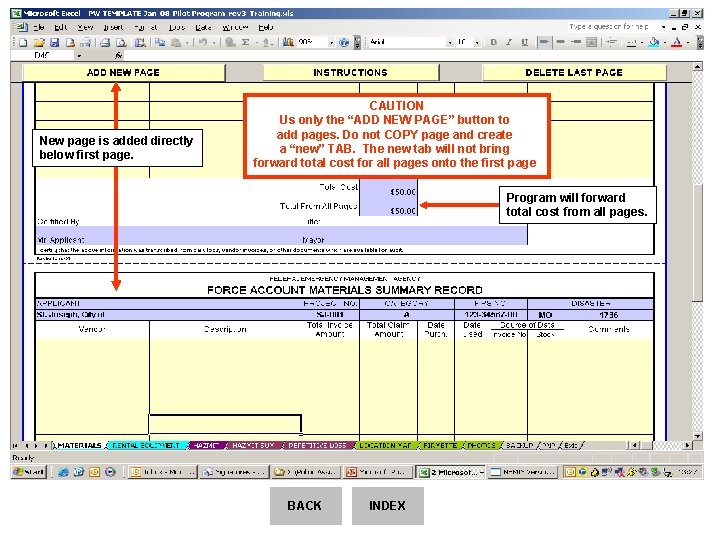Click the AutoSum sigma icon
The width and height of the screenshot is (720, 540).
(x=246, y=42)
